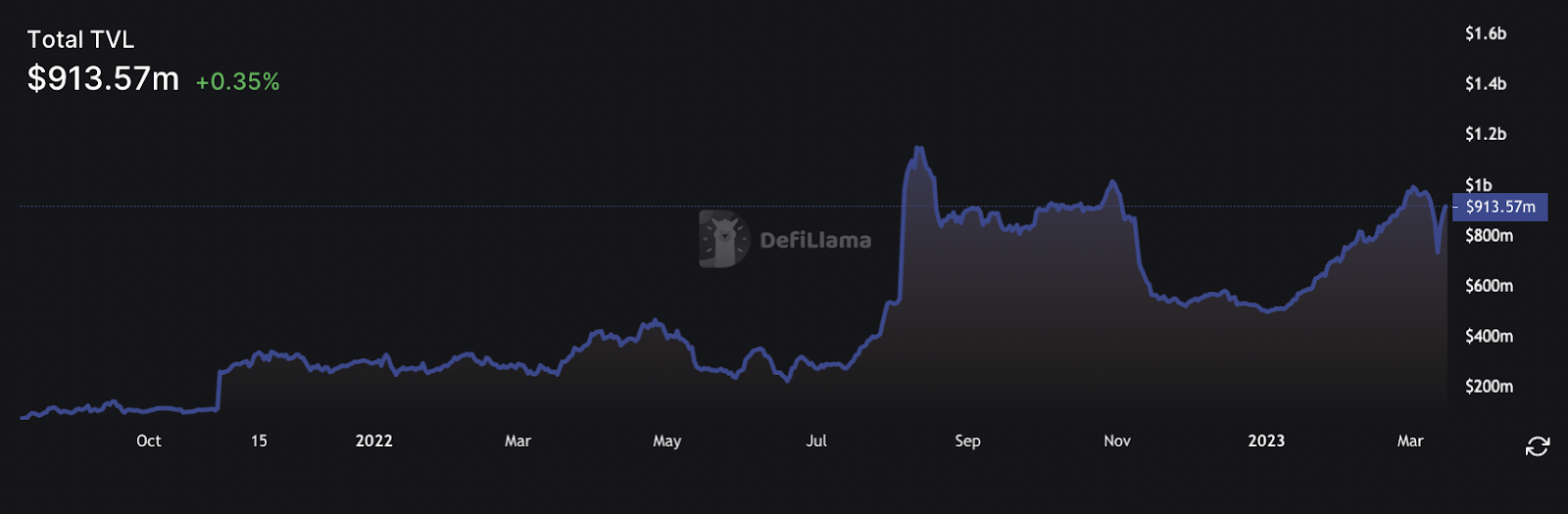Screen dimensions: 1568x514
Task: Click the highest TVL peak on the chart line
Action: tap(917, 148)
